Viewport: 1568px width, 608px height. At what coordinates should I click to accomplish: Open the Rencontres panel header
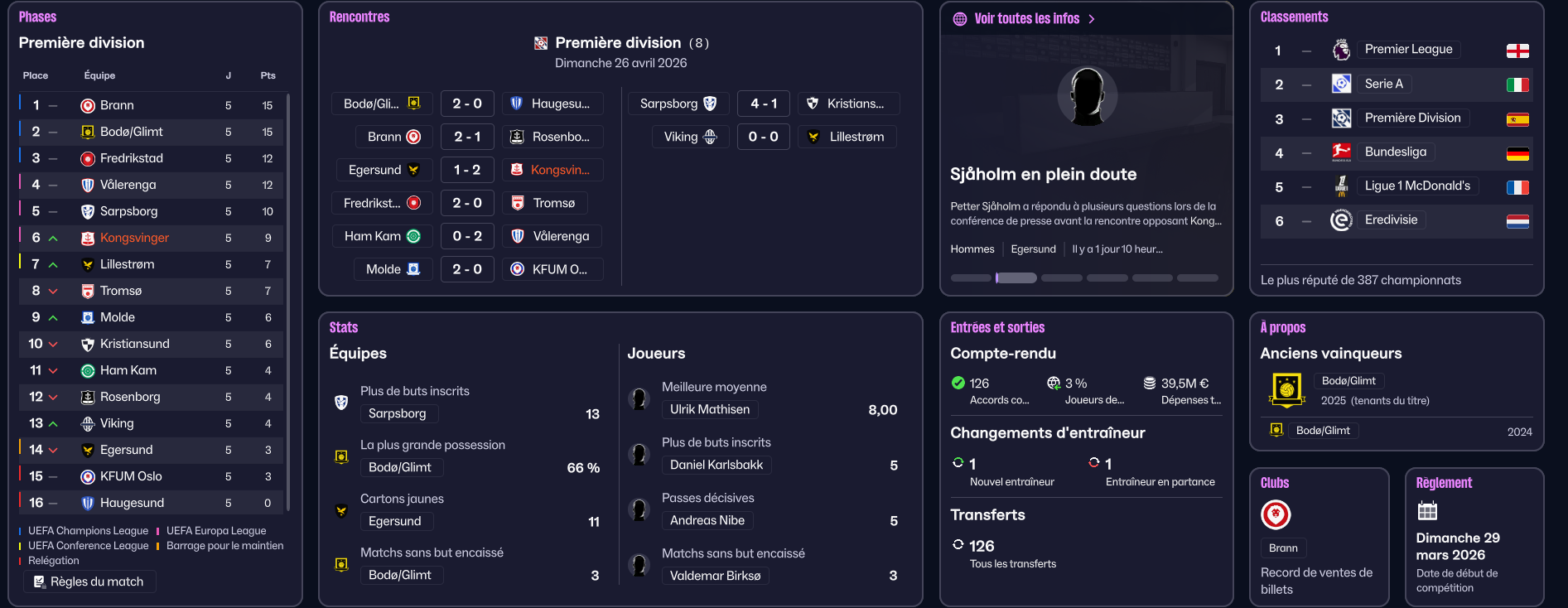coord(359,17)
